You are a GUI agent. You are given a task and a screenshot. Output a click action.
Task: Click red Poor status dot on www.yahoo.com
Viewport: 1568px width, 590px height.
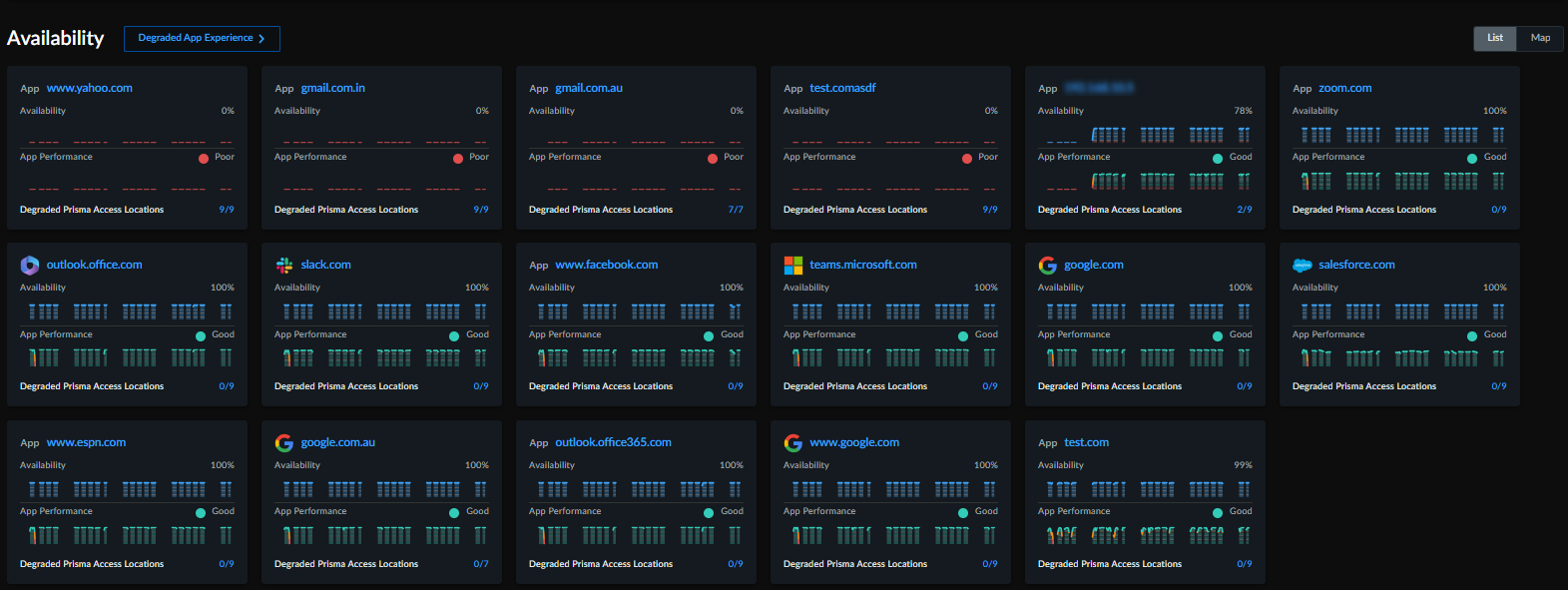tap(204, 158)
